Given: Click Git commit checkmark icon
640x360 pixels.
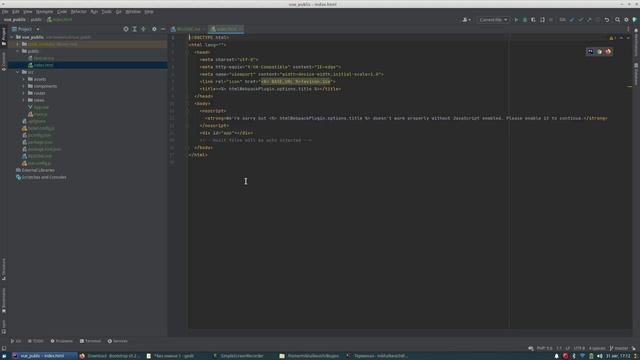Looking at the screenshot, I should pyautogui.click(x=580, y=20).
